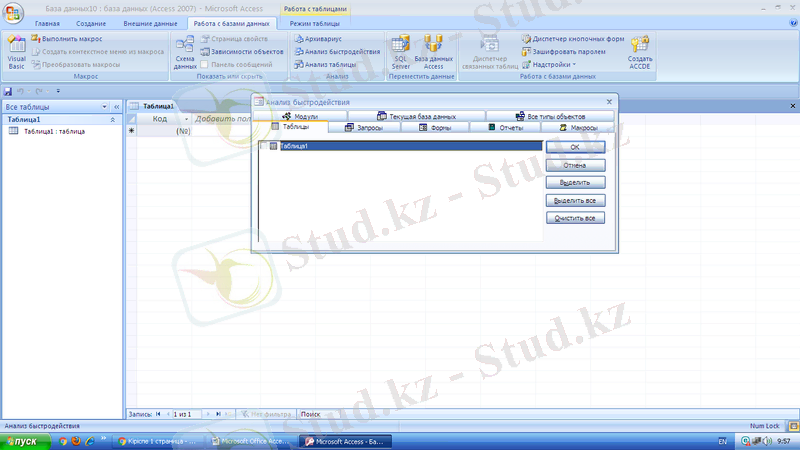The height and width of the screenshot is (450, 800).
Task: Select Отчеты tab in dialog
Action: [505, 128]
